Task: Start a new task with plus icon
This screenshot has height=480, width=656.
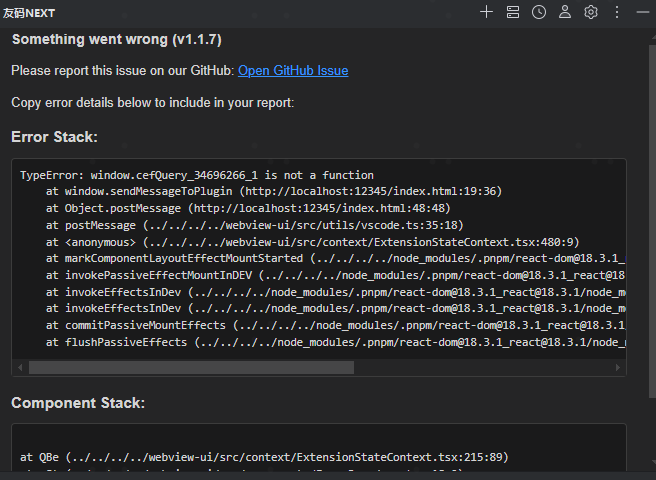Action: coord(486,12)
